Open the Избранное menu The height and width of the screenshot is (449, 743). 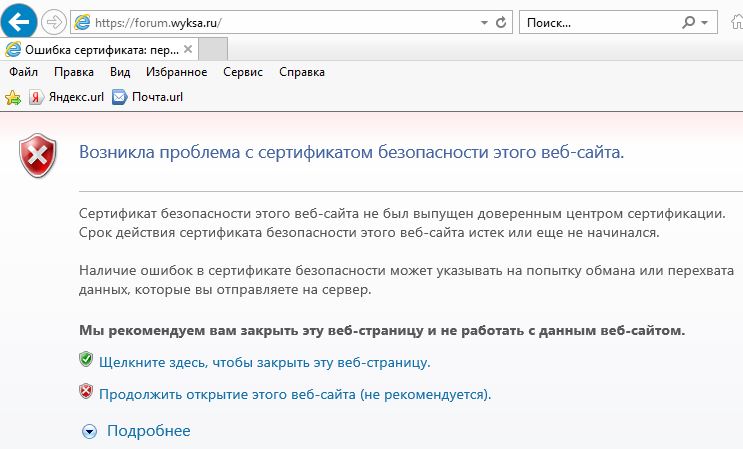tap(176, 72)
